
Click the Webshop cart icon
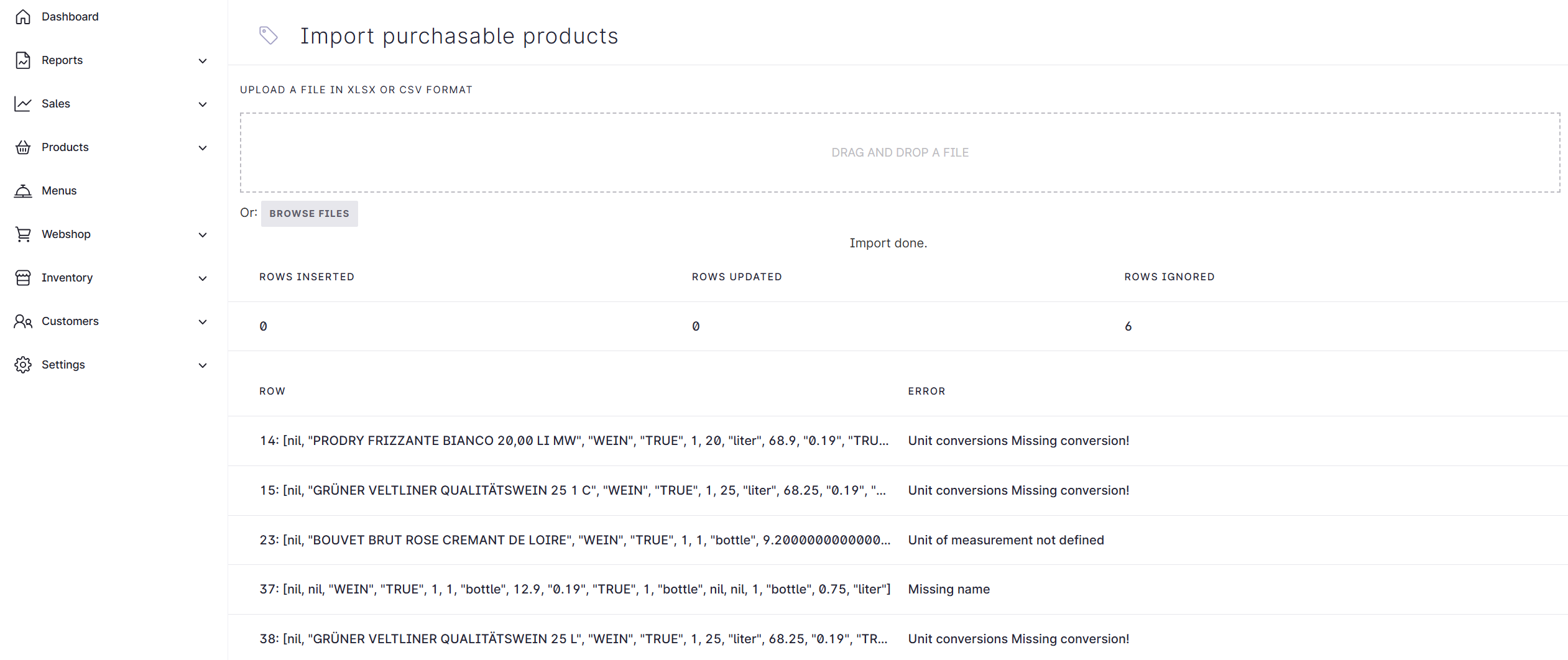23,234
